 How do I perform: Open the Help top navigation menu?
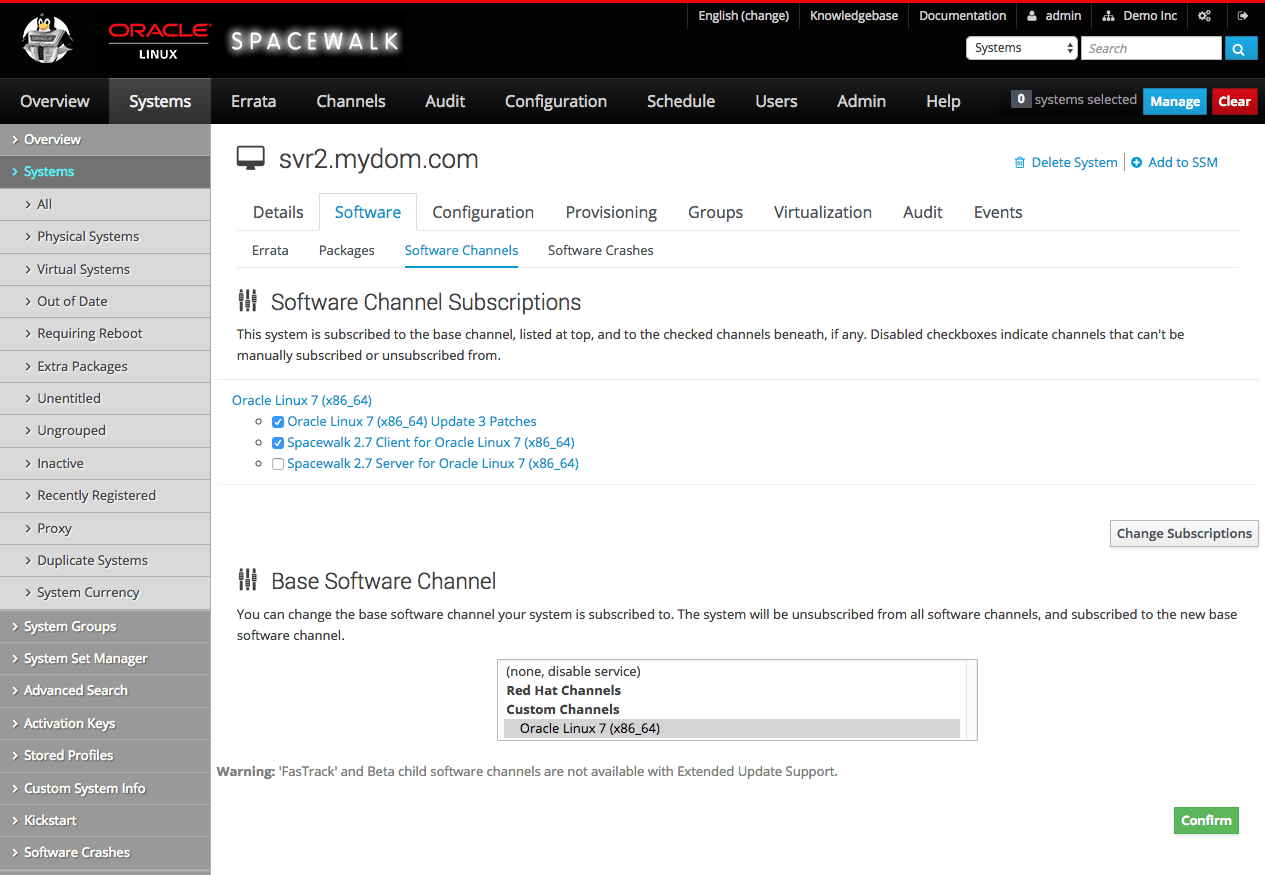(943, 101)
